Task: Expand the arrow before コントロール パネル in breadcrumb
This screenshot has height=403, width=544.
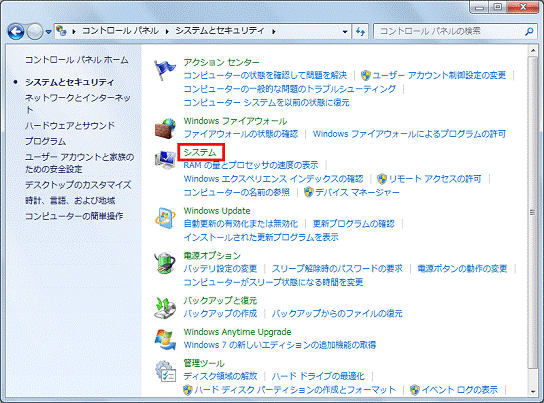Action: (74, 32)
